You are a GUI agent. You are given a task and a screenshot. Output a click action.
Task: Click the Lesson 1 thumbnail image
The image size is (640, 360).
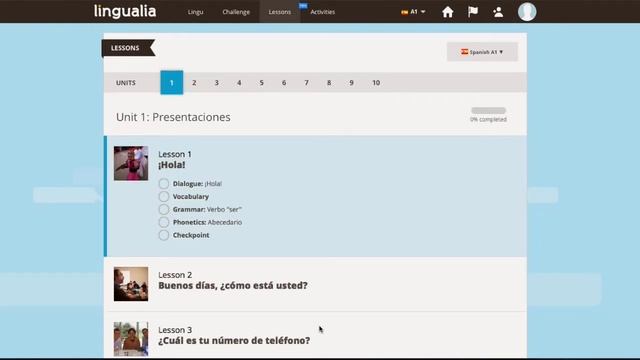[x=131, y=163]
